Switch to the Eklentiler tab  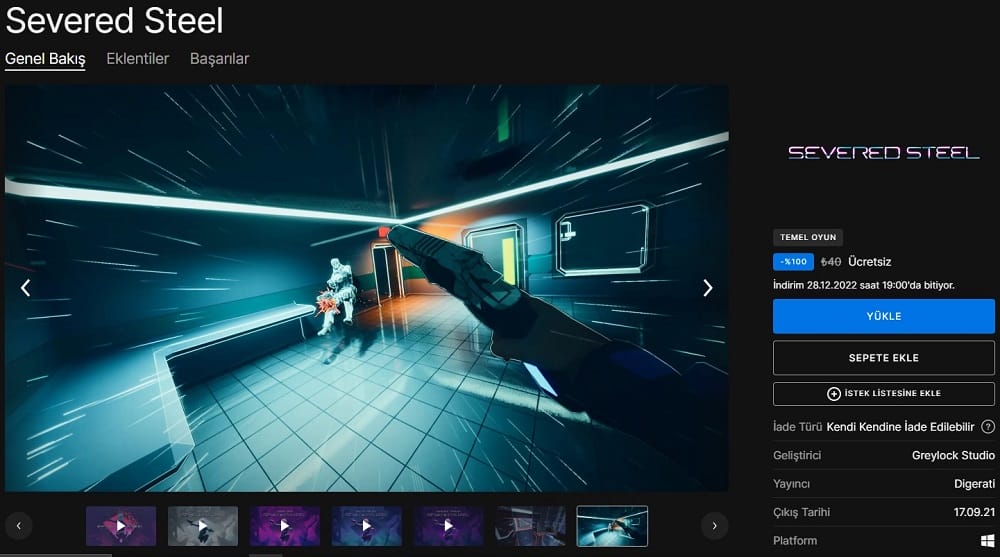(x=138, y=59)
